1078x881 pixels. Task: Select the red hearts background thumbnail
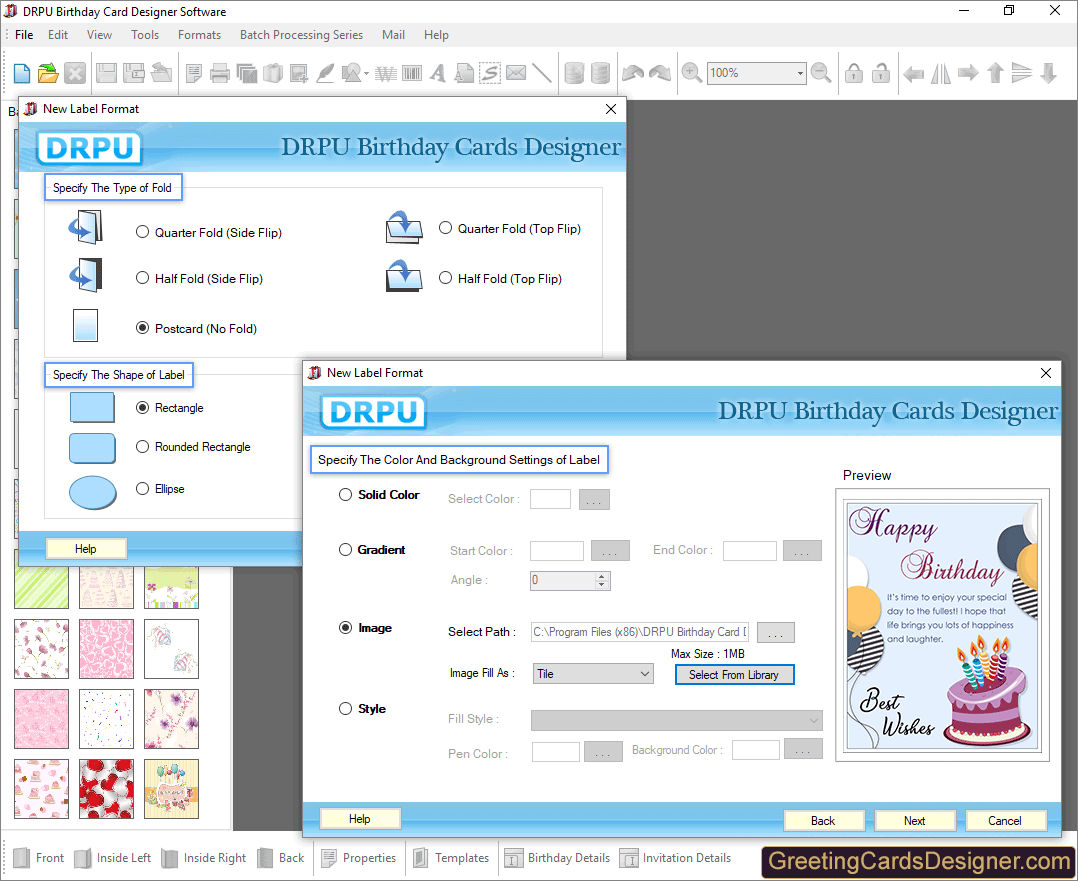click(107, 789)
